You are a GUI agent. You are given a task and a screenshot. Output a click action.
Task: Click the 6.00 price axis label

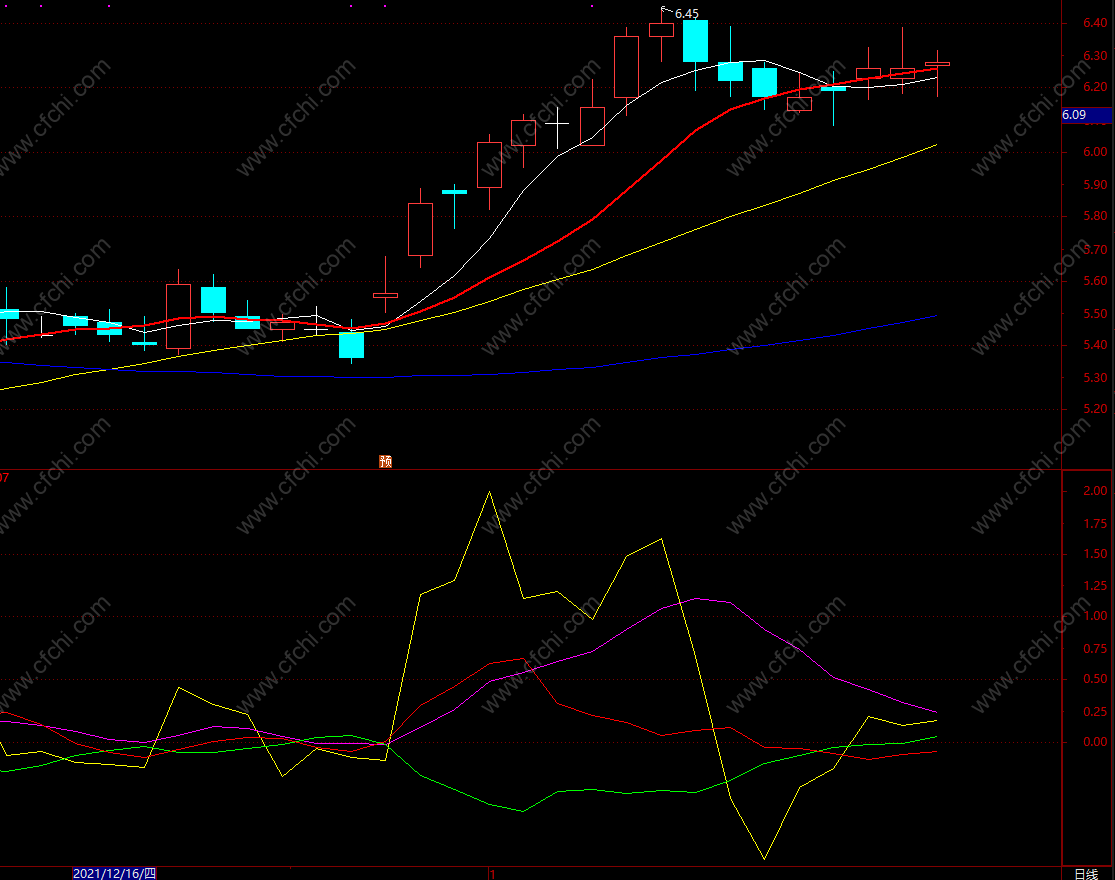pyautogui.click(x=1095, y=151)
